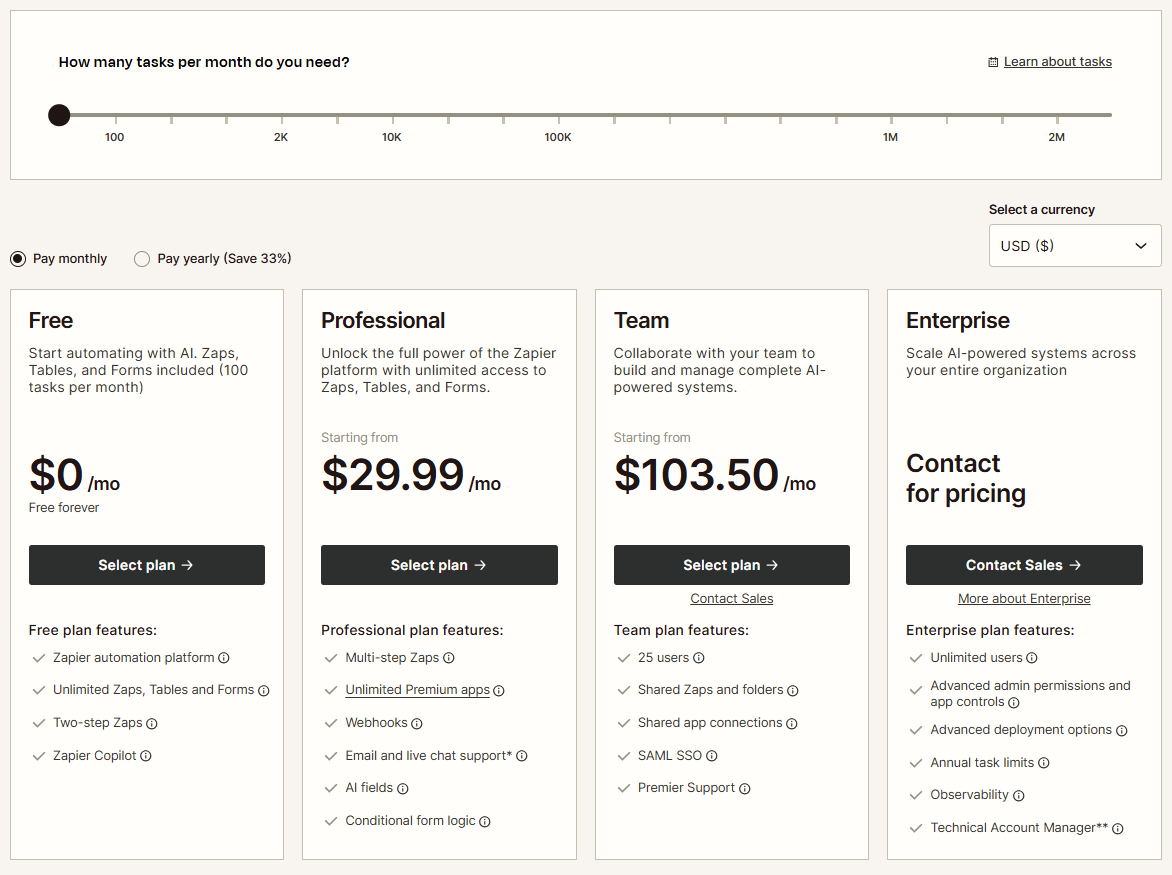
Task: Click info icon for Email and live chat support
Action: click(522, 756)
